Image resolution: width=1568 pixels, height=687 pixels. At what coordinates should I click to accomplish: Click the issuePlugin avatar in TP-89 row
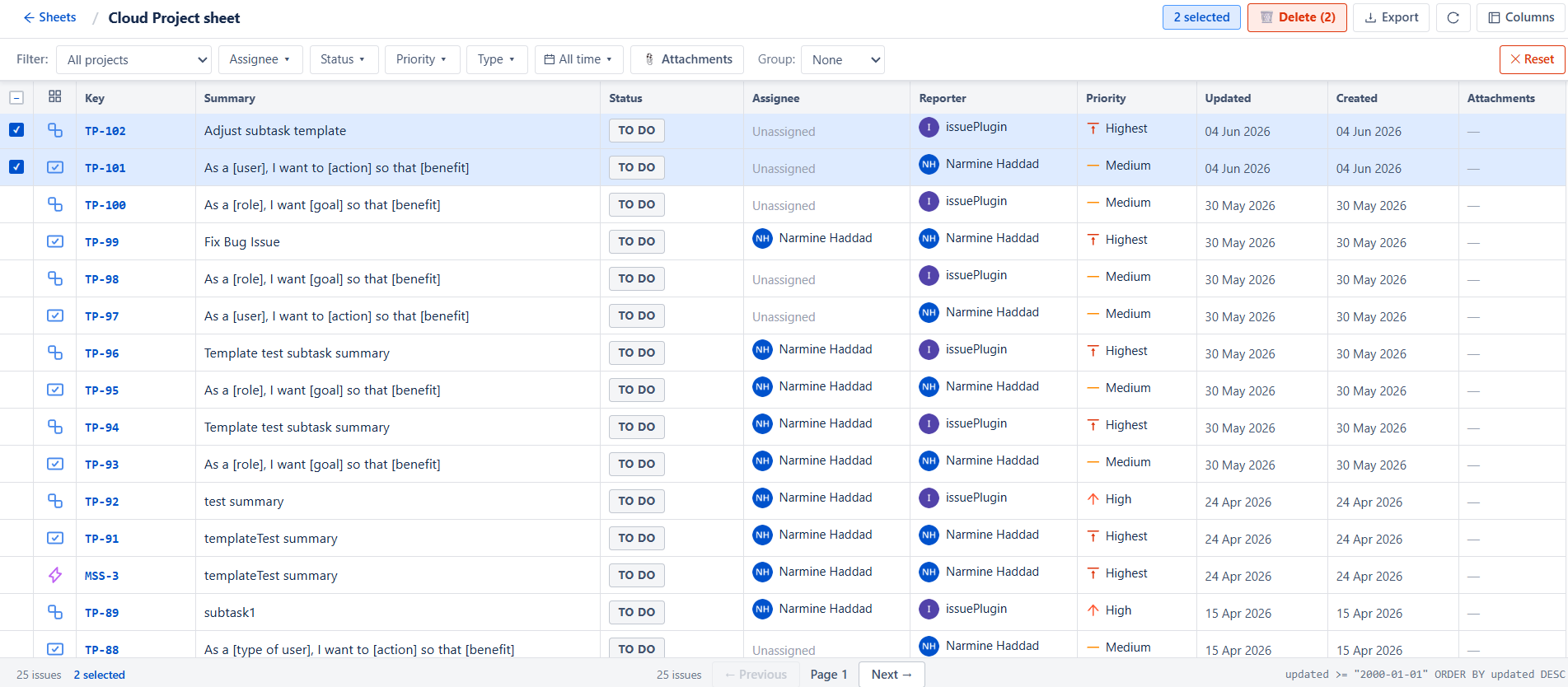click(929, 609)
